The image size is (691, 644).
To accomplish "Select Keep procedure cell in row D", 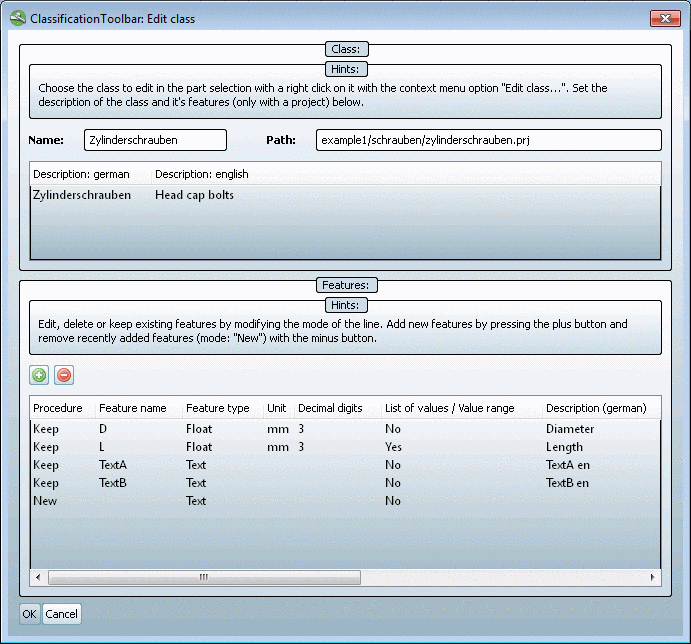I will [x=46, y=429].
